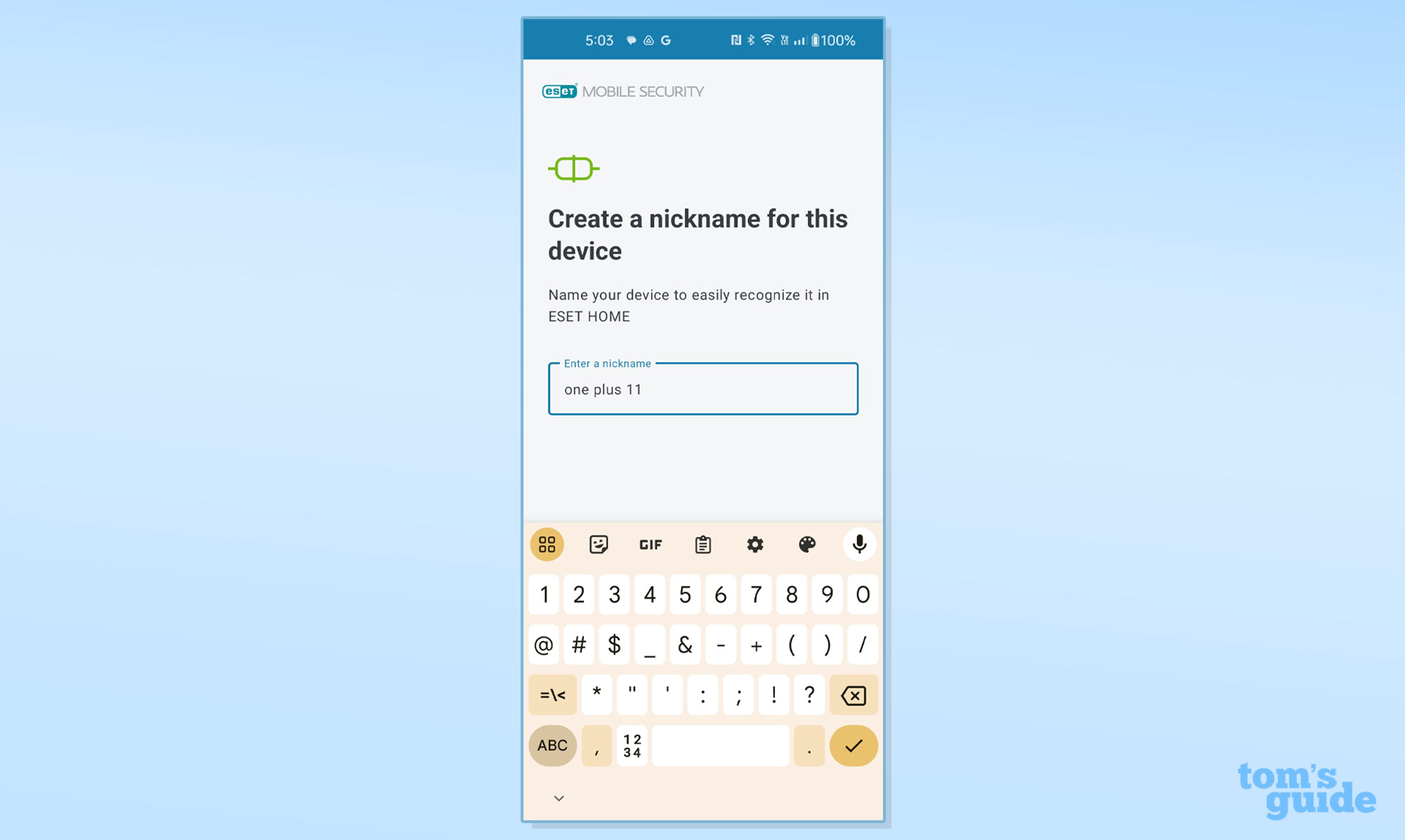This screenshot has height=840, width=1405.
Task: Tap the nickname input field
Action: tap(702, 389)
